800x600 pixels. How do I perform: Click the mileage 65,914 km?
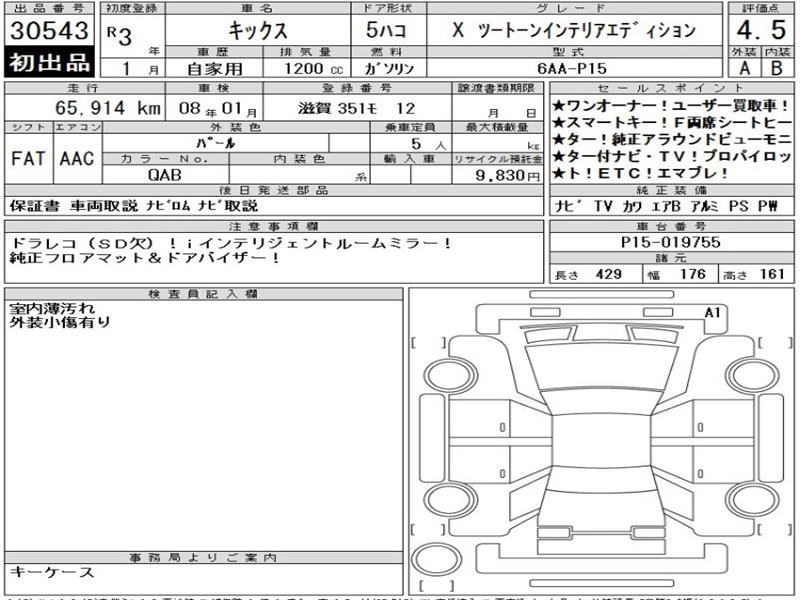click(x=108, y=108)
